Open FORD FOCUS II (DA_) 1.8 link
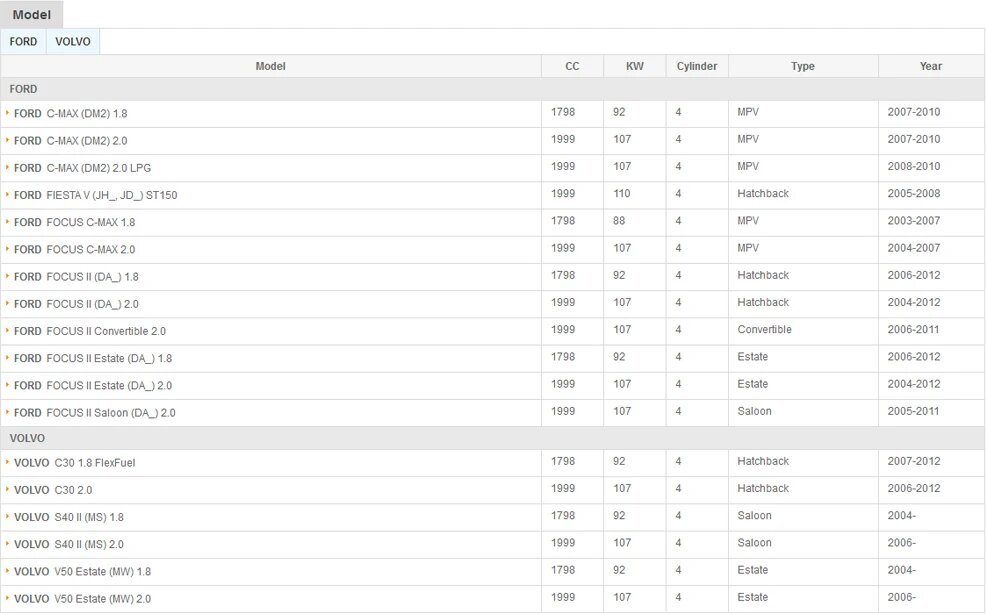This screenshot has height=614, width=986. click(76, 277)
